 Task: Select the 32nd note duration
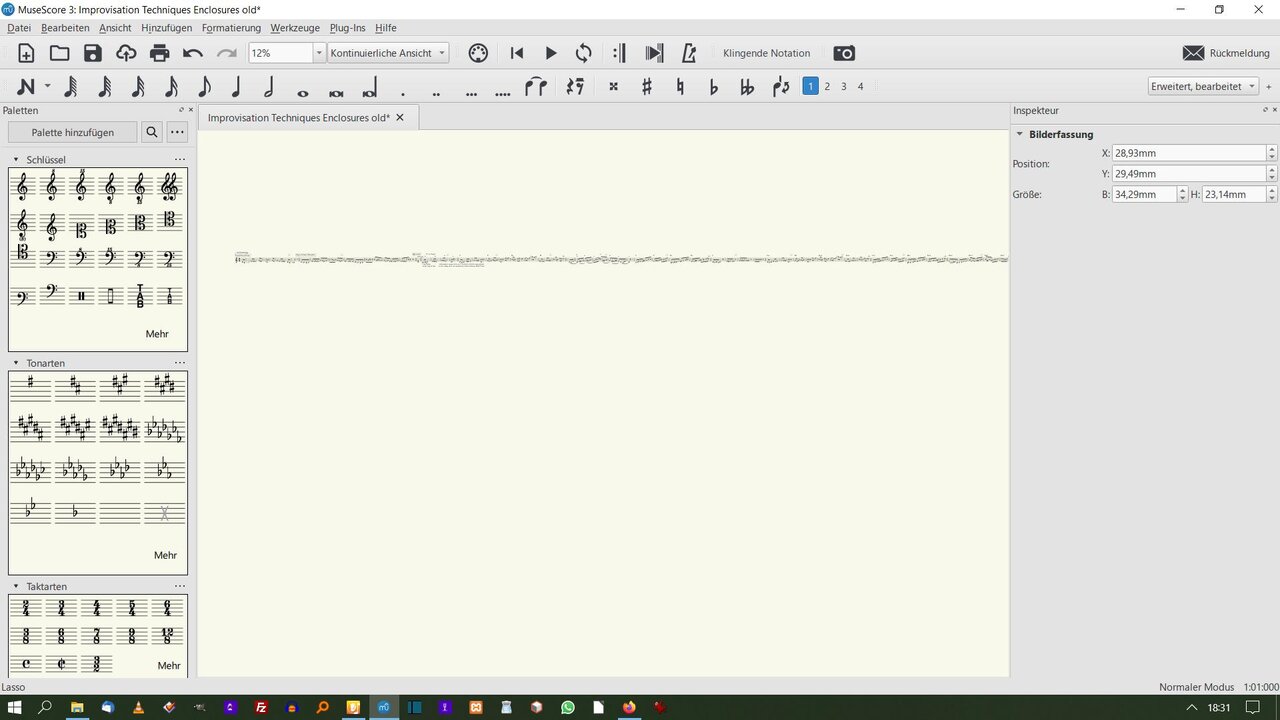(138, 87)
